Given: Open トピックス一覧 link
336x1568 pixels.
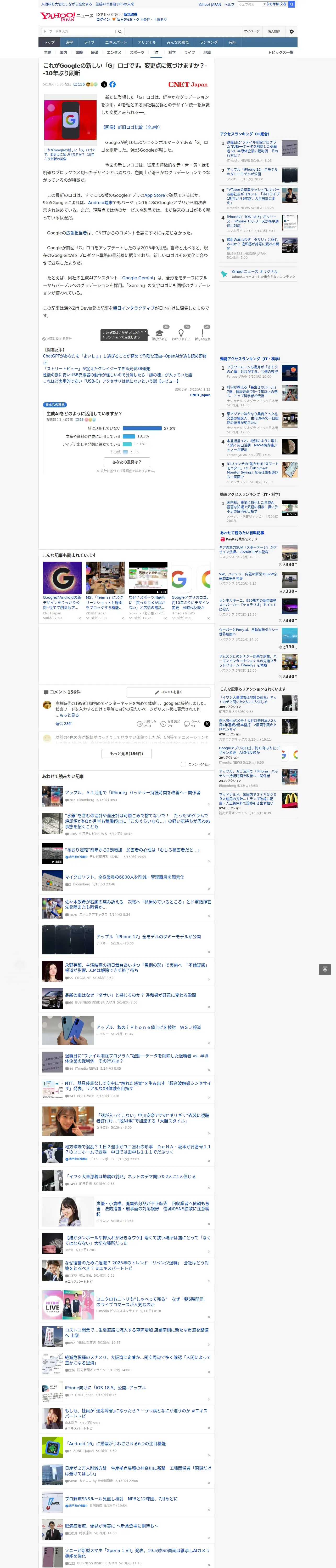Looking at the screenshot, I should click(x=281, y=52).
